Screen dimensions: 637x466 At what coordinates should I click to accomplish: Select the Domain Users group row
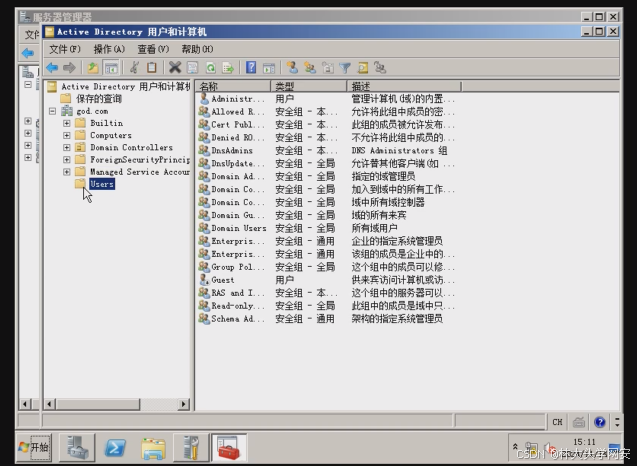coord(327,228)
